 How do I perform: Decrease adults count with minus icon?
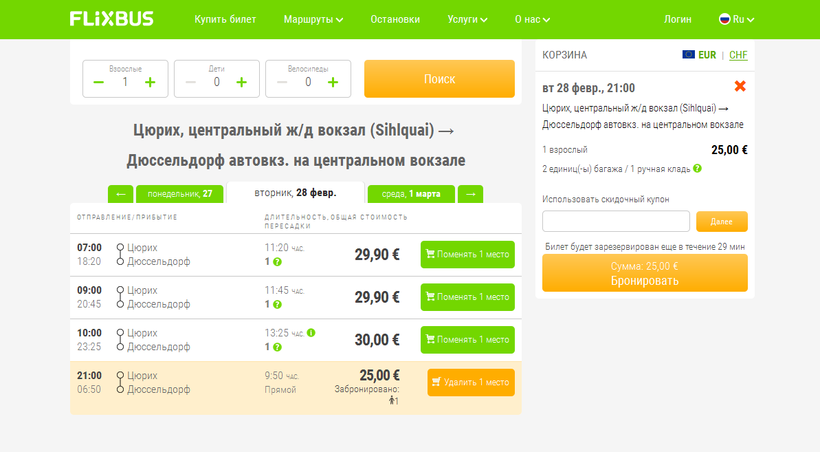[98, 82]
